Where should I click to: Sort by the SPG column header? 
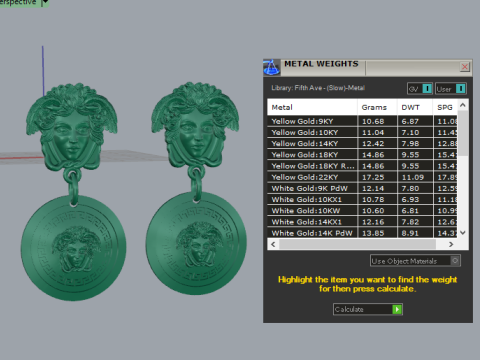click(445, 107)
